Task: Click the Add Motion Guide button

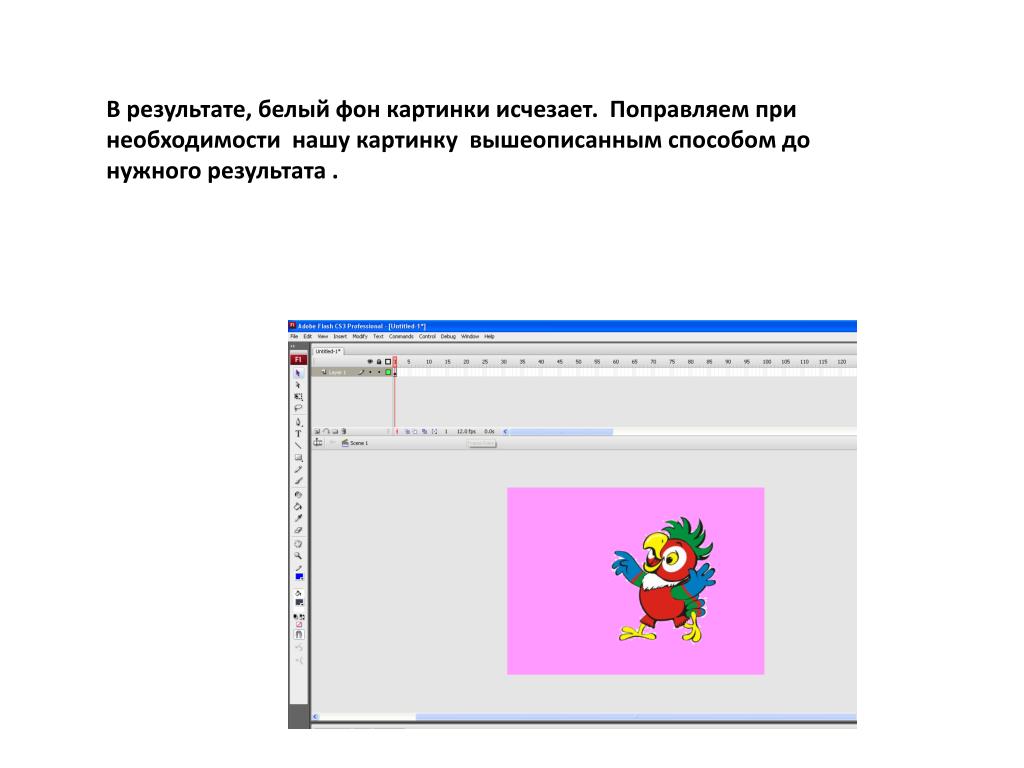Action: tap(326, 432)
